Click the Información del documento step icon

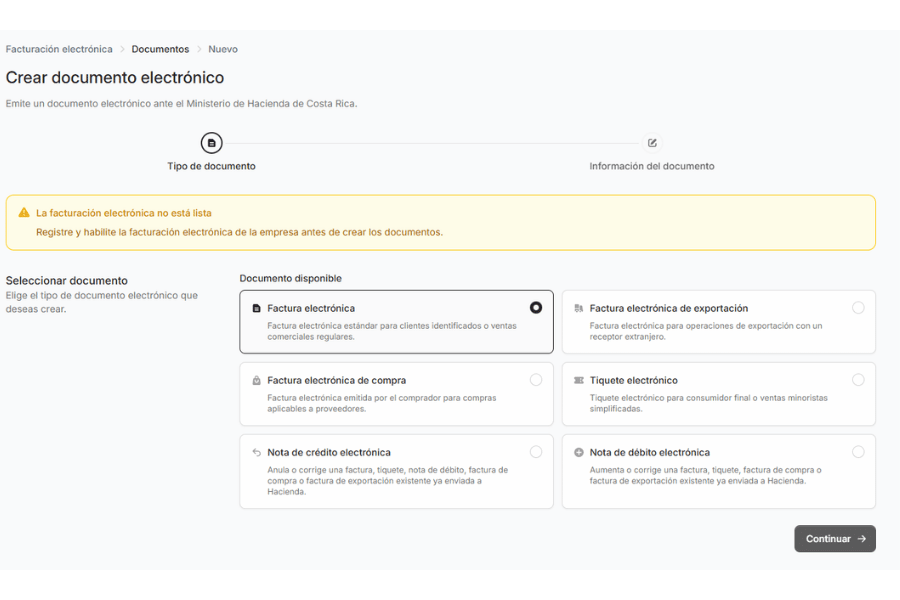click(652, 143)
